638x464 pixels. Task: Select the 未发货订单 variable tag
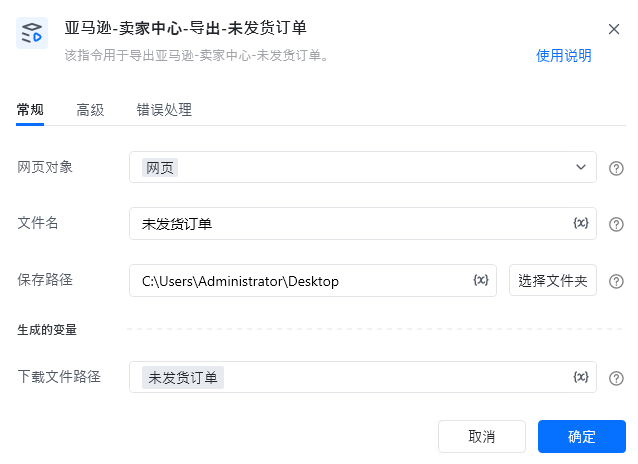point(183,378)
